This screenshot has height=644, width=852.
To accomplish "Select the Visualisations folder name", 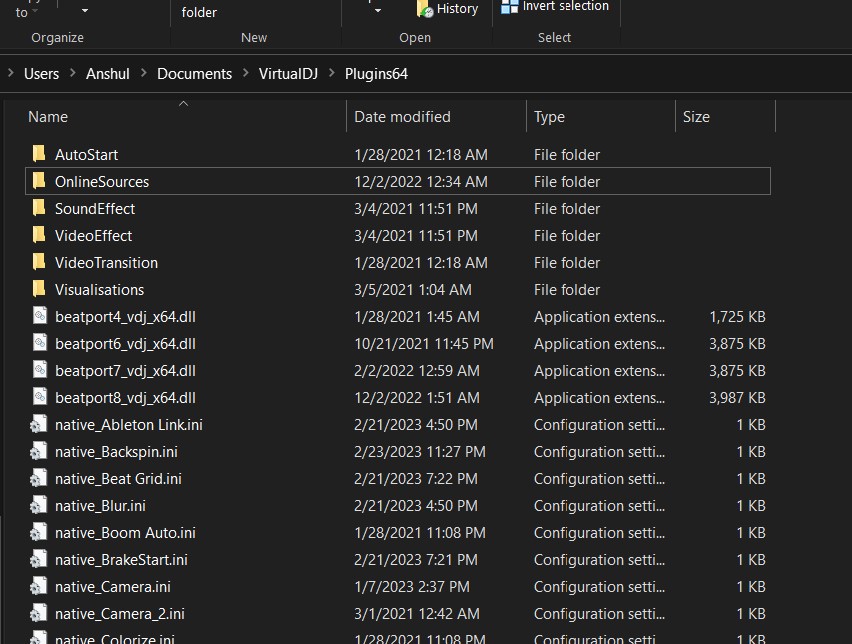I will click(x=99, y=290).
